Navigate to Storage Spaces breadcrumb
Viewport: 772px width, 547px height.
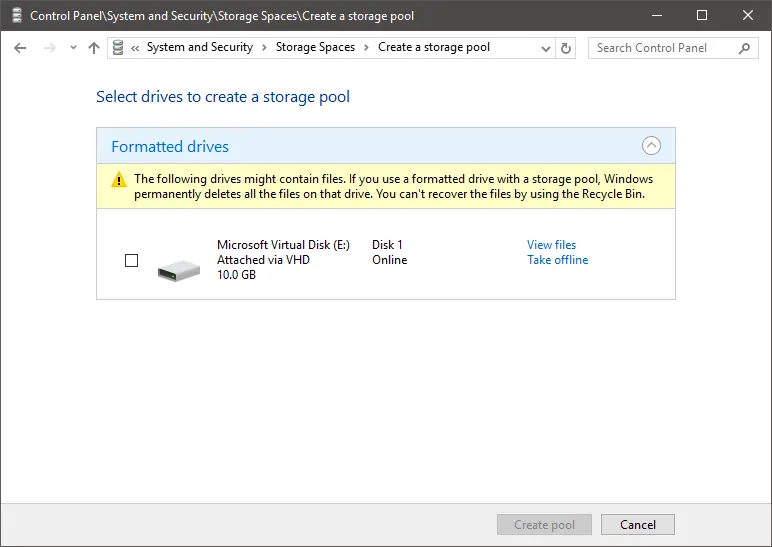(315, 47)
